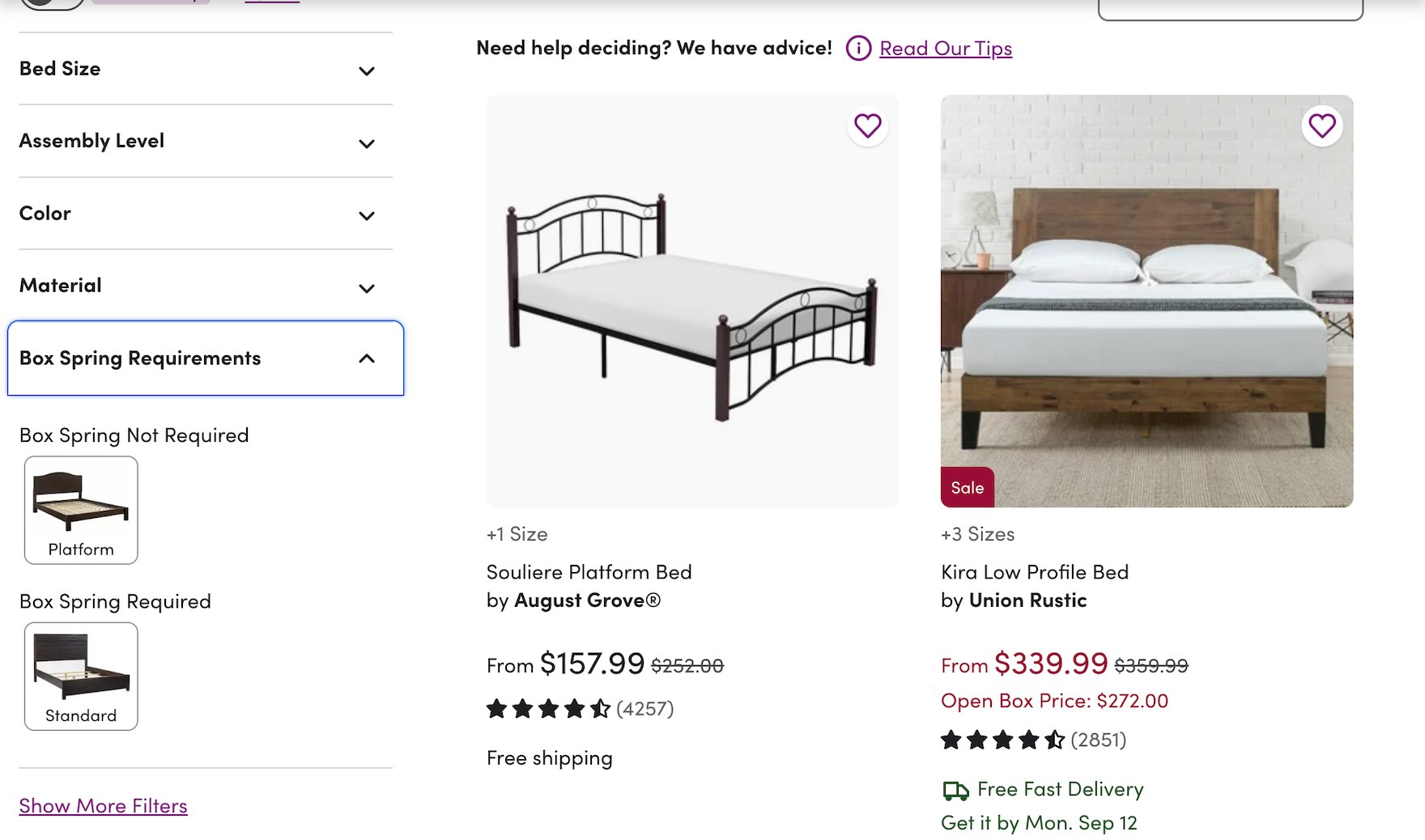Favorite the Souliere Platform Bed heart icon
This screenshot has height=840, width=1425.
867,126
